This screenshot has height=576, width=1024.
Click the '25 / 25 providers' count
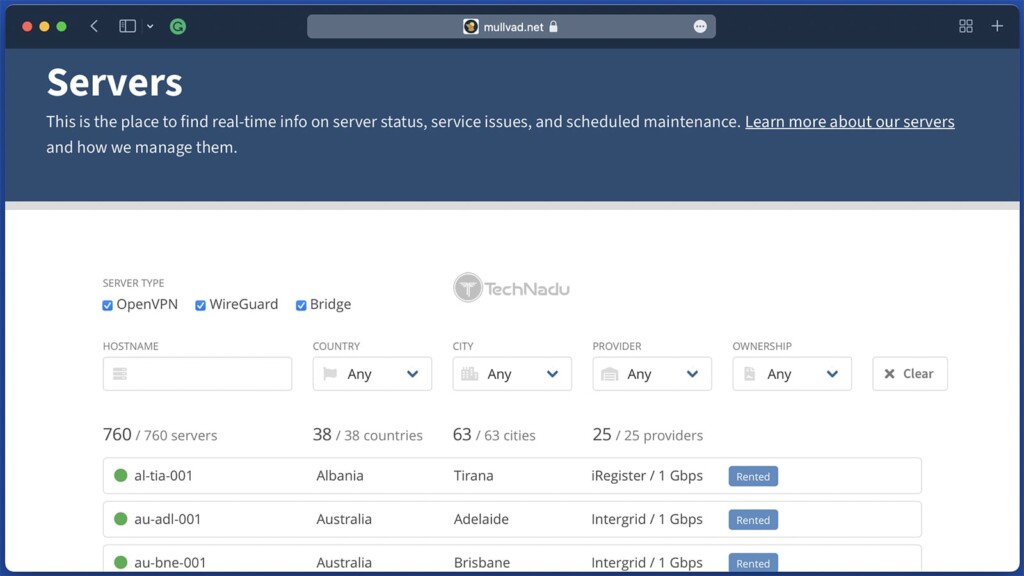click(x=648, y=435)
